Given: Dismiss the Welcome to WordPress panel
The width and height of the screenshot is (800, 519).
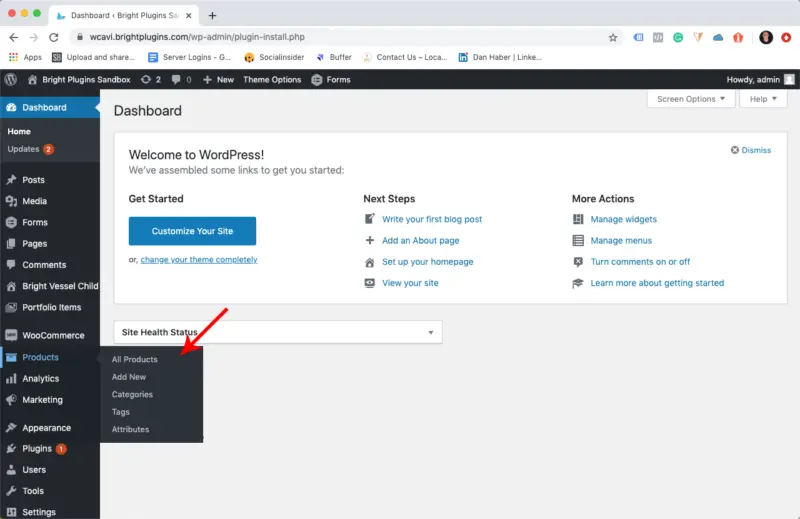Looking at the screenshot, I should [x=751, y=150].
